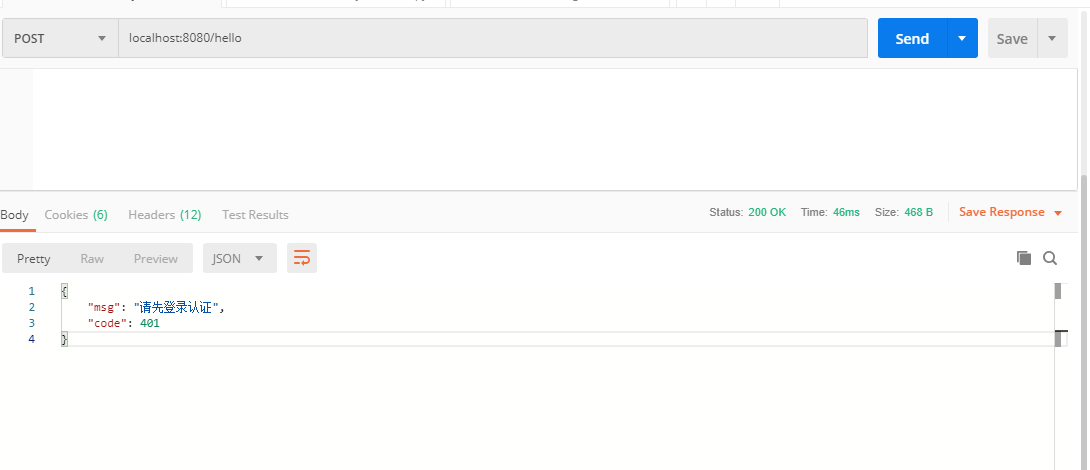Viewport: 1090px width, 470px height.
Task: Open the Save Response dropdown
Action: tap(1010, 212)
